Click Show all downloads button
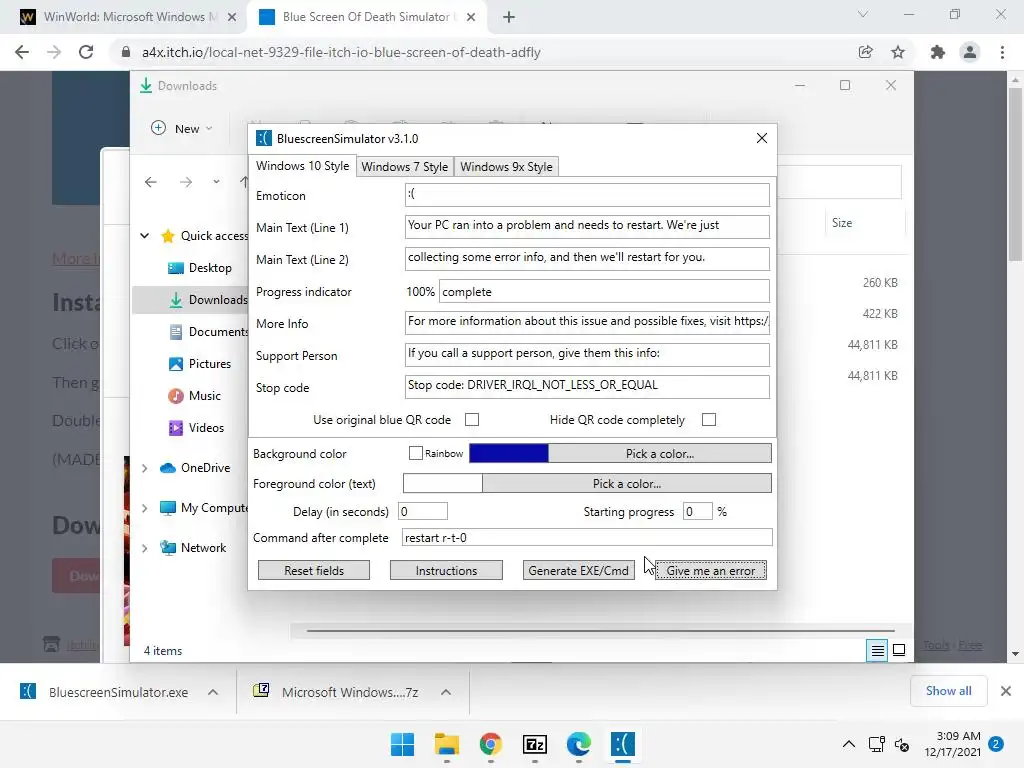The image size is (1024, 768). (948, 691)
